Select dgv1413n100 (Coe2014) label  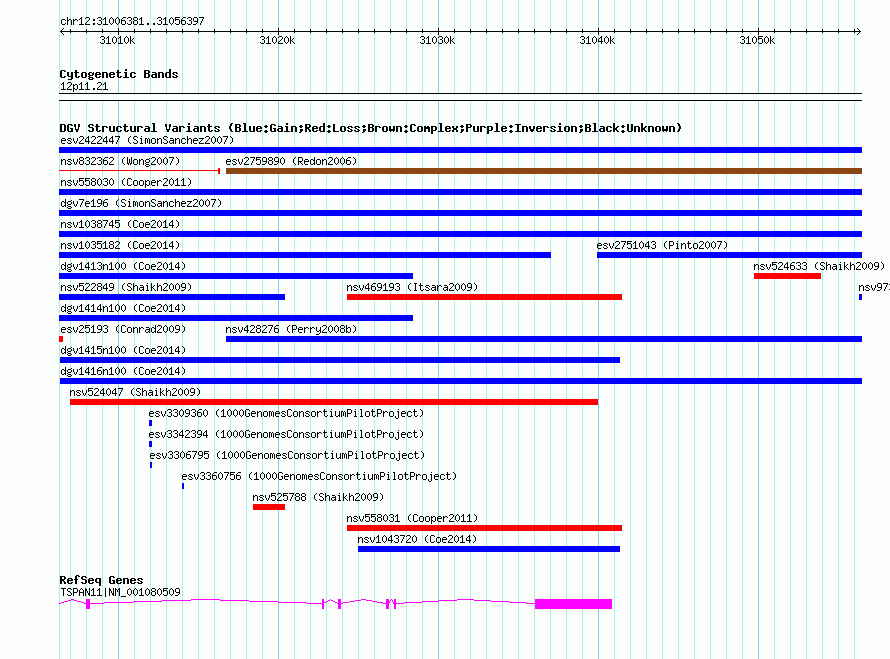(123, 266)
